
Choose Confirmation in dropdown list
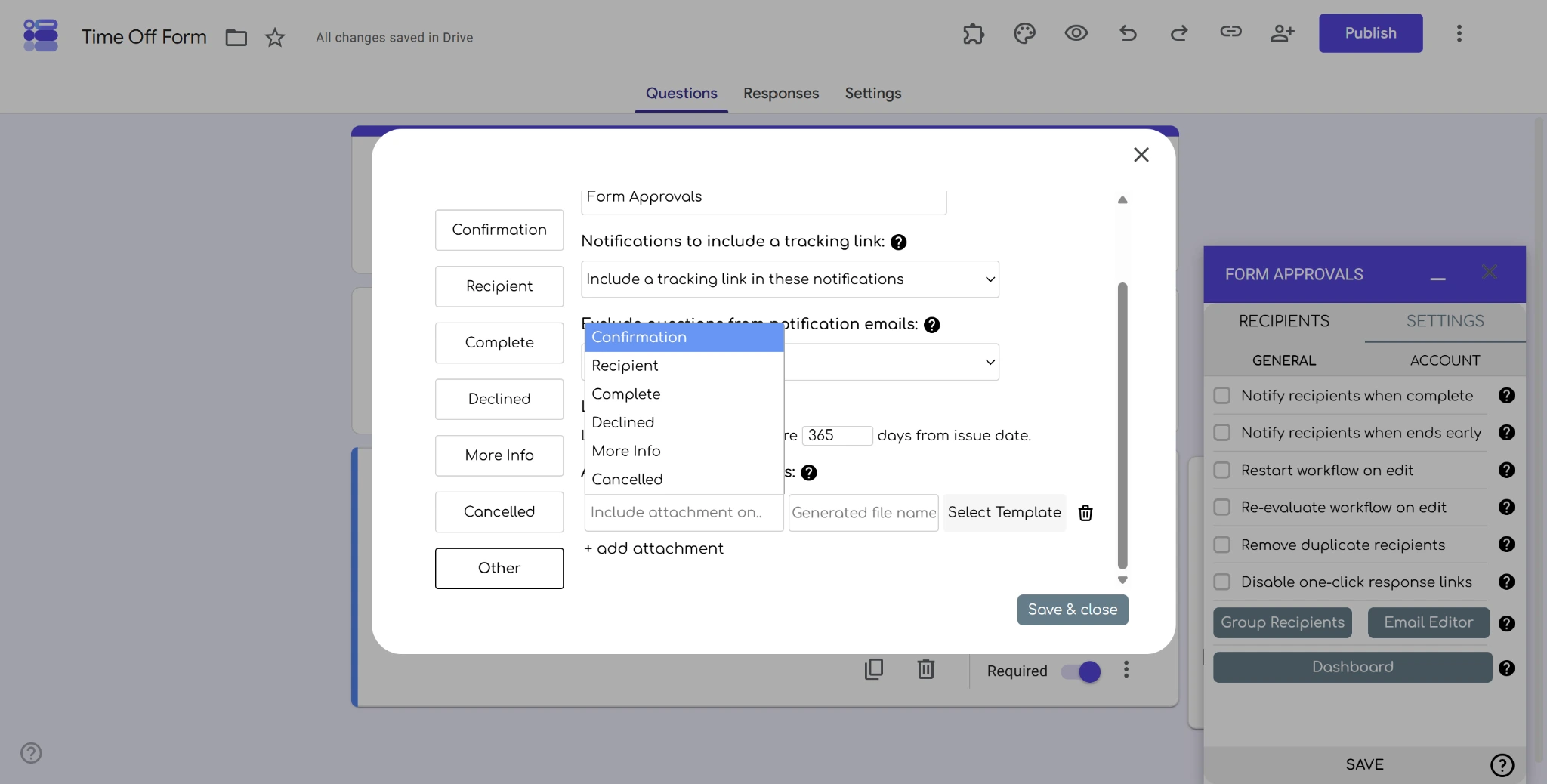click(684, 337)
